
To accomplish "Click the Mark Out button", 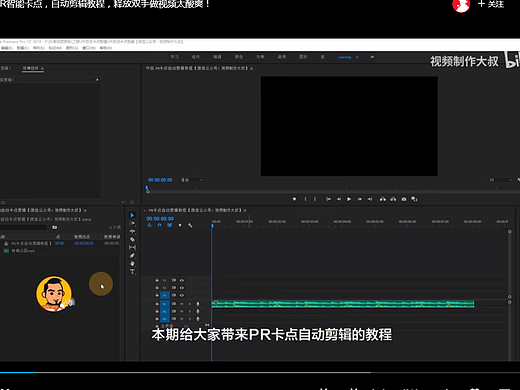I will [315, 199].
